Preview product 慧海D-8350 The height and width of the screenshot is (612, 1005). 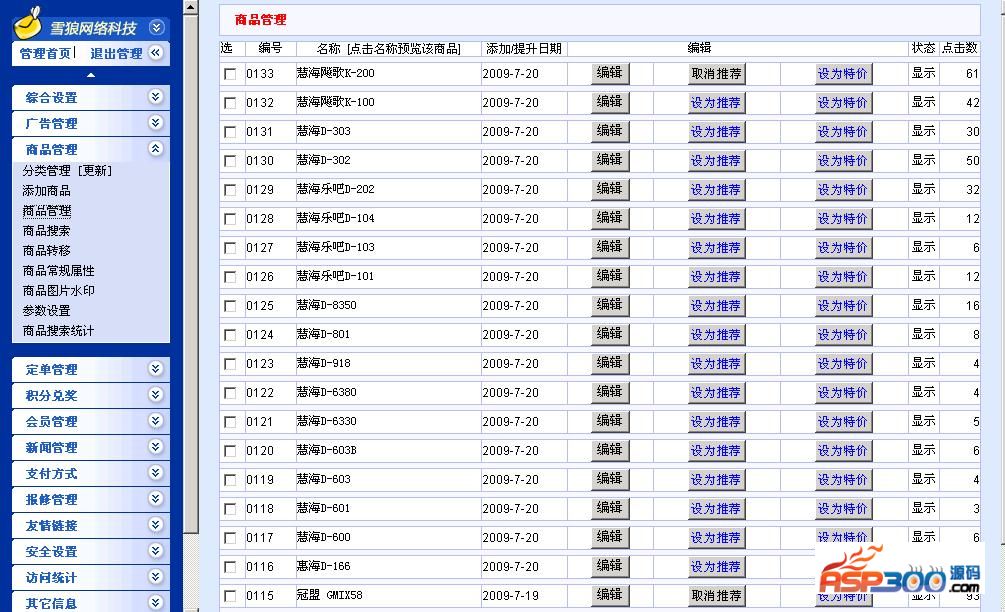[x=326, y=305]
